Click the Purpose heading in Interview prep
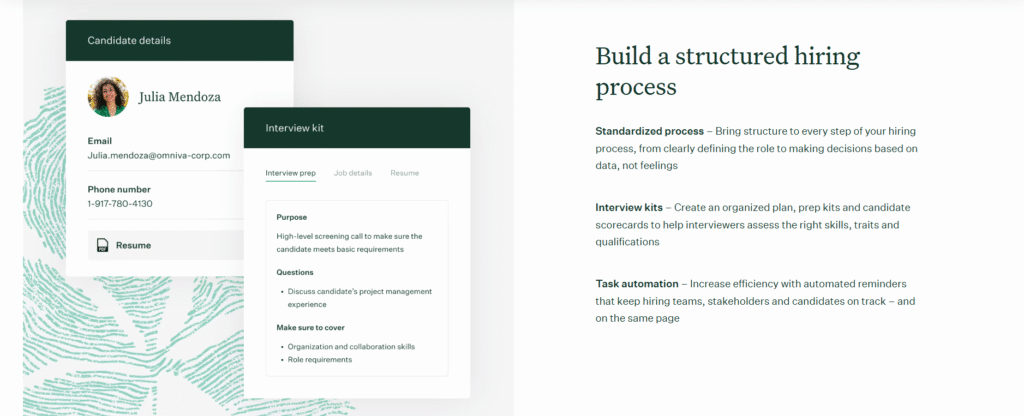Viewport: 1024px width, 416px height. pos(291,217)
